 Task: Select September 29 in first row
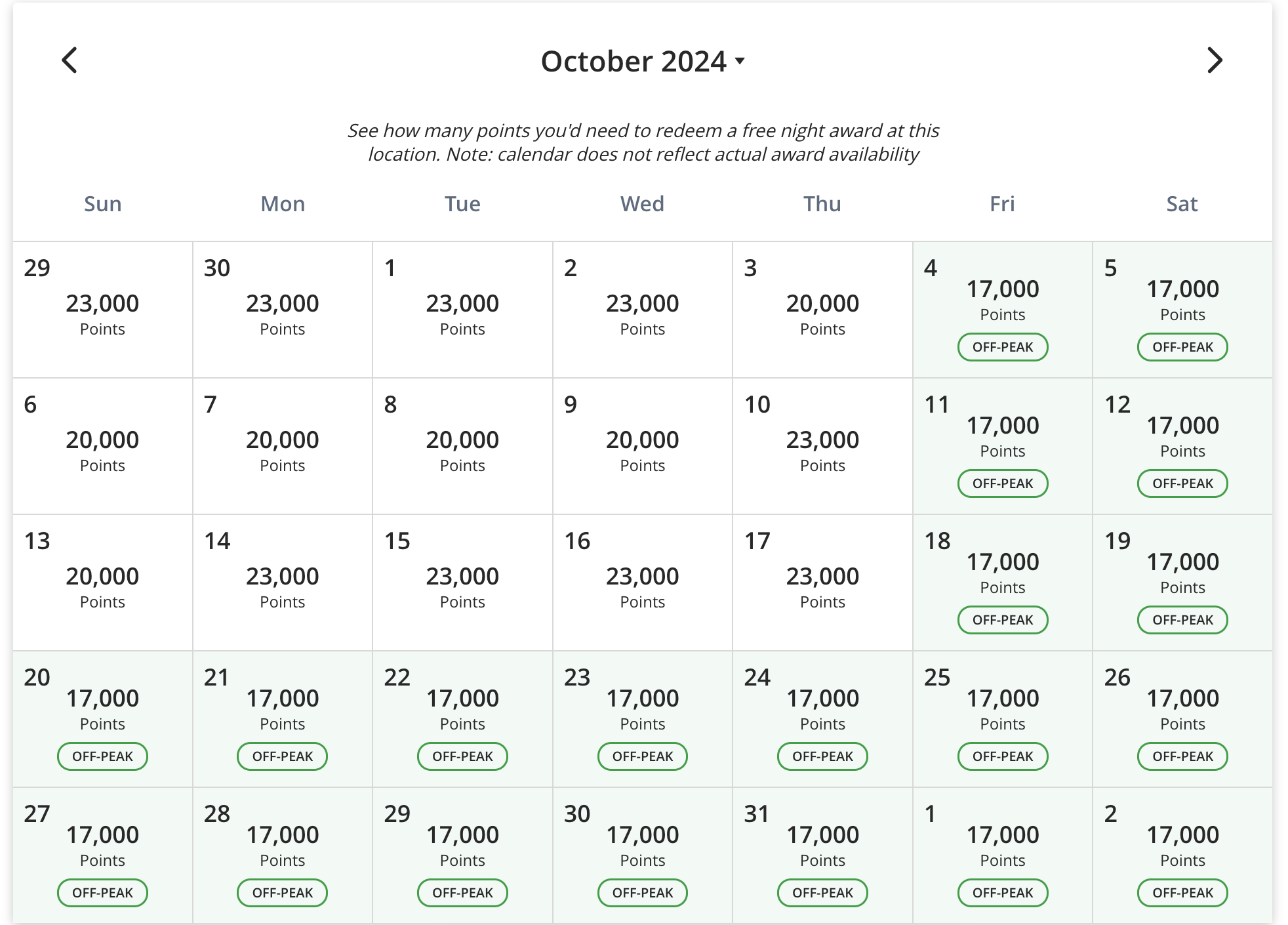(103, 310)
